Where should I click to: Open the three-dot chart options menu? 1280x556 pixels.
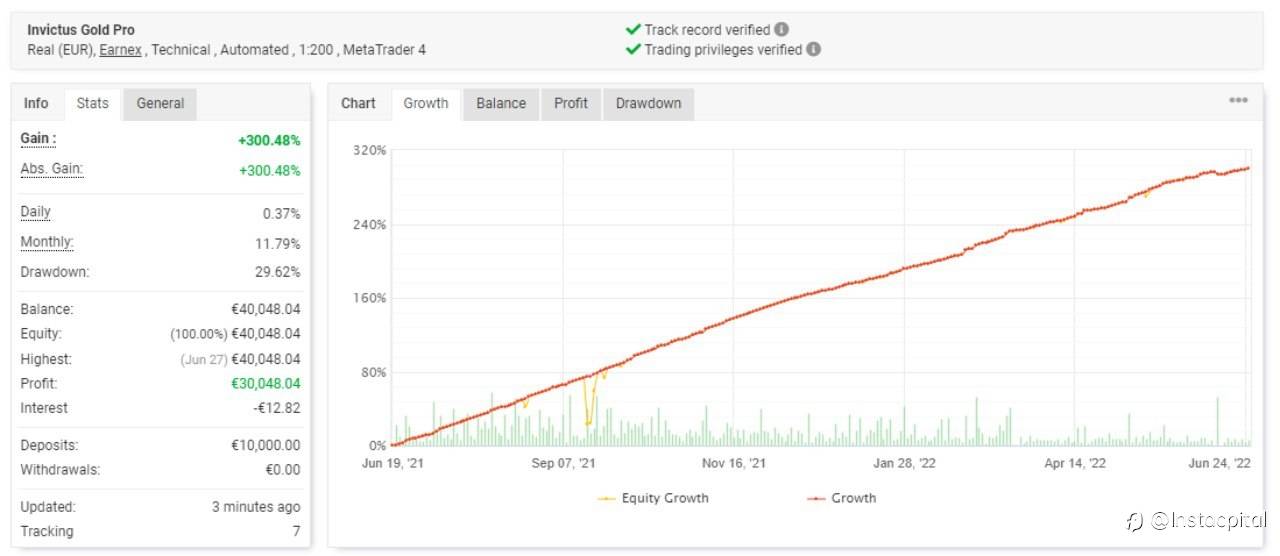tap(1238, 100)
